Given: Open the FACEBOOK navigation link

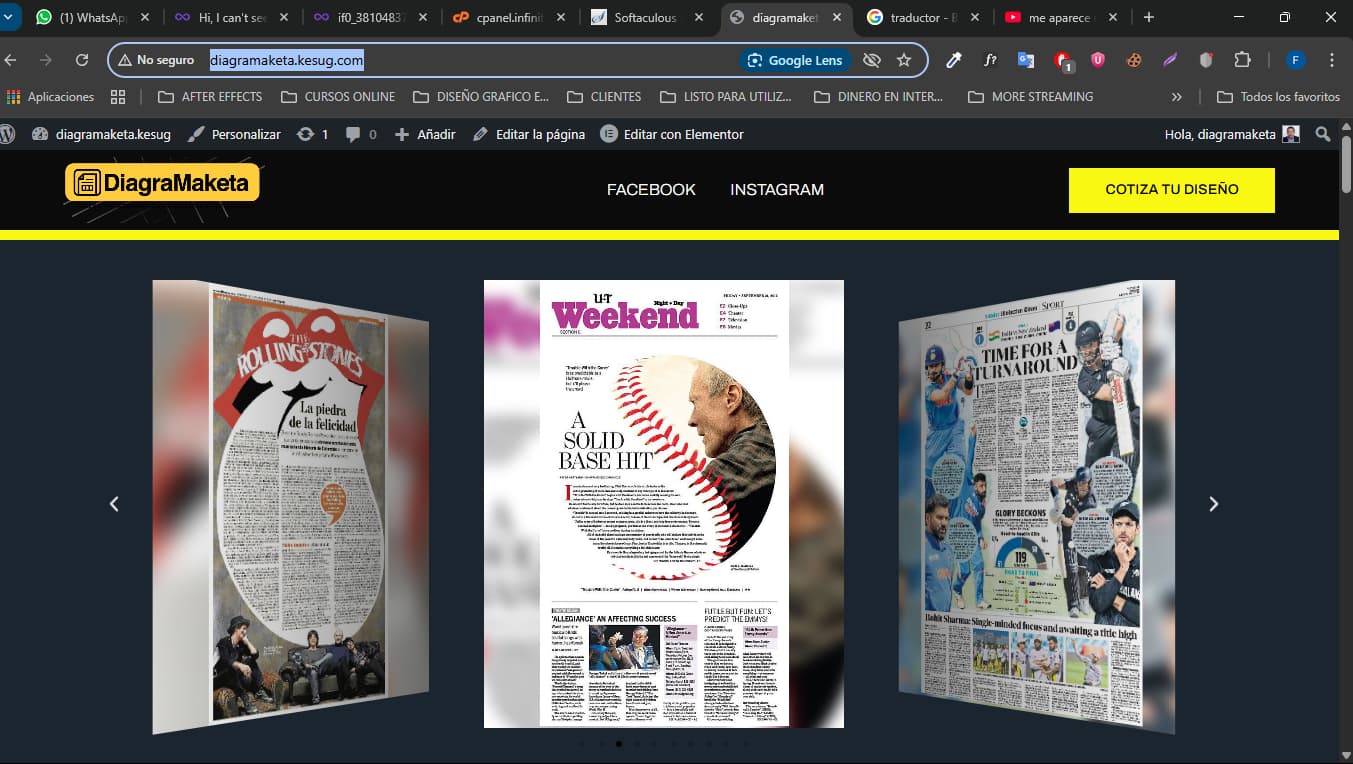Looking at the screenshot, I should tap(651, 190).
